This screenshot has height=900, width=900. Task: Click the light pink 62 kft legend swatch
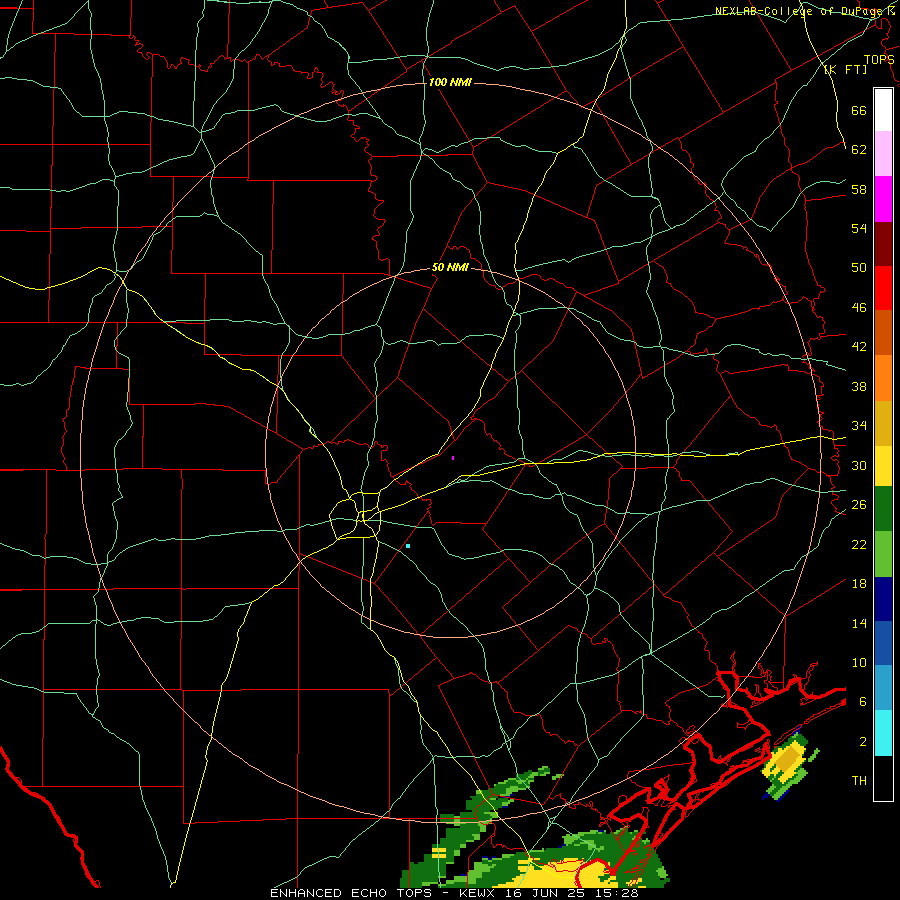coord(883,153)
